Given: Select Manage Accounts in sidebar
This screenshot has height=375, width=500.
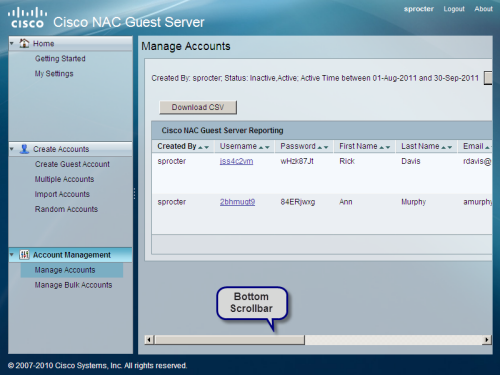Looking at the screenshot, I should click(x=72, y=270).
